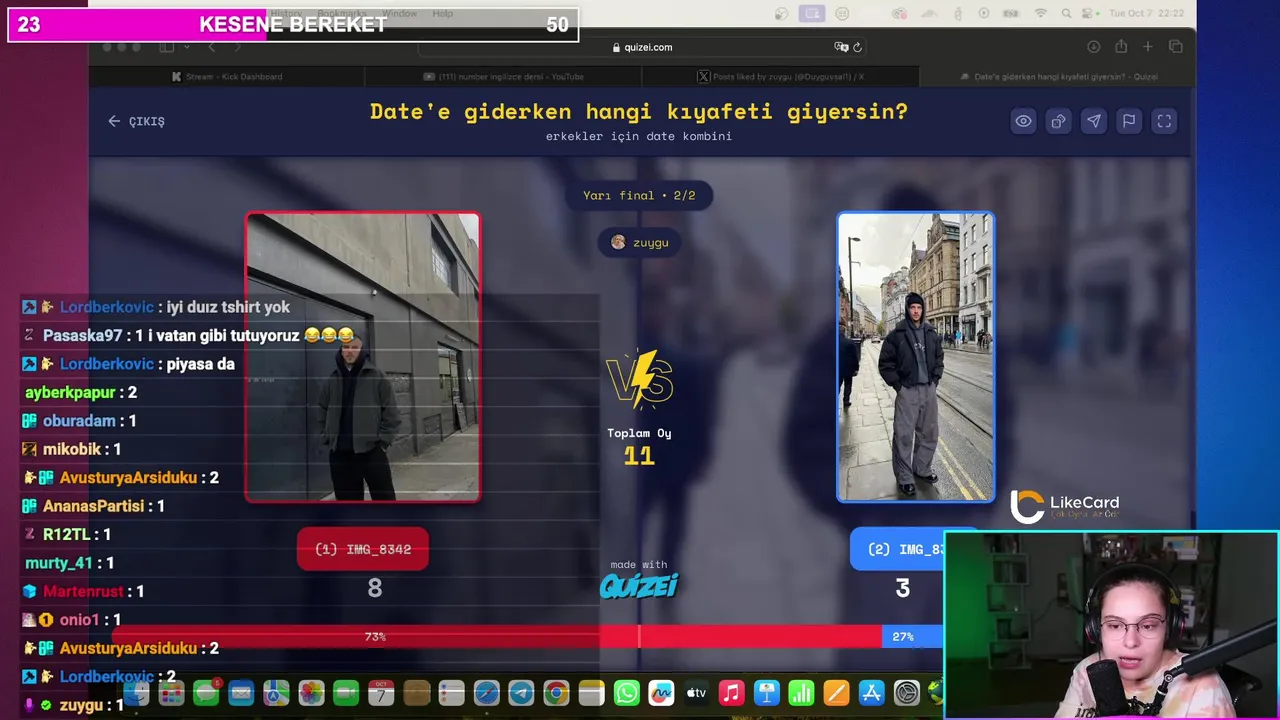
Task: Click the Yarı final 2/2 round label
Action: pos(639,195)
